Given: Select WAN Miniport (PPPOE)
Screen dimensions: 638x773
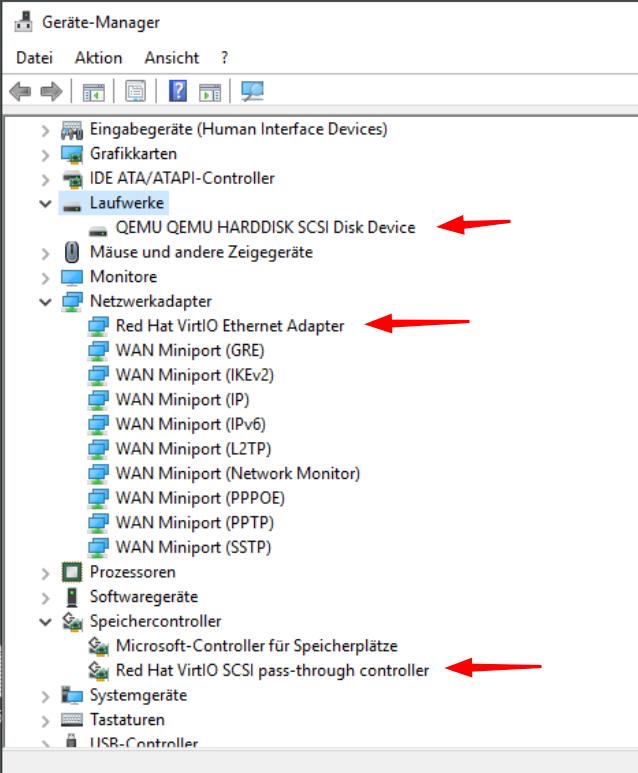Looking at the screenshot, I should (200, 498).
